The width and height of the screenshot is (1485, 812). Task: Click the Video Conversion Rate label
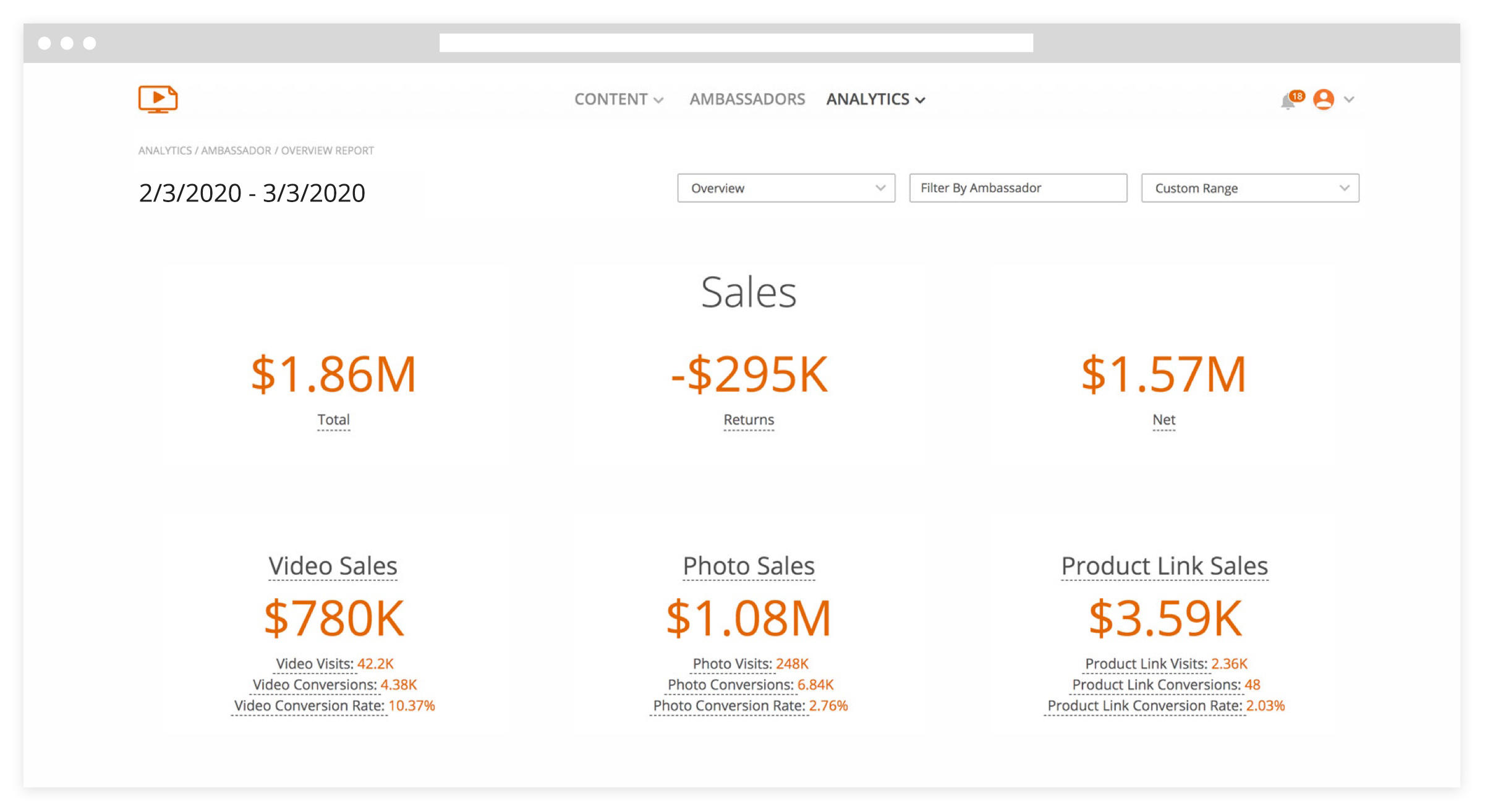pos(309,706)
